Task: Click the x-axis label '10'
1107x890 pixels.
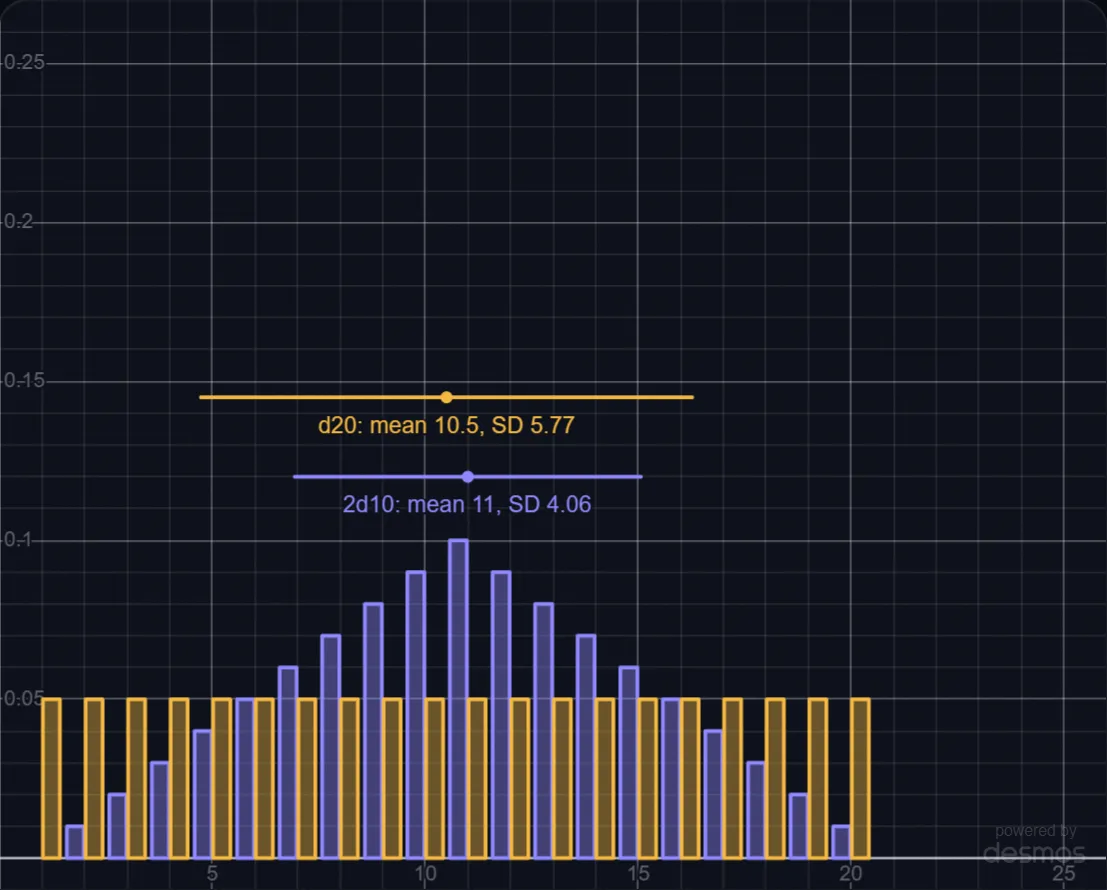Action: click(425, 874)
